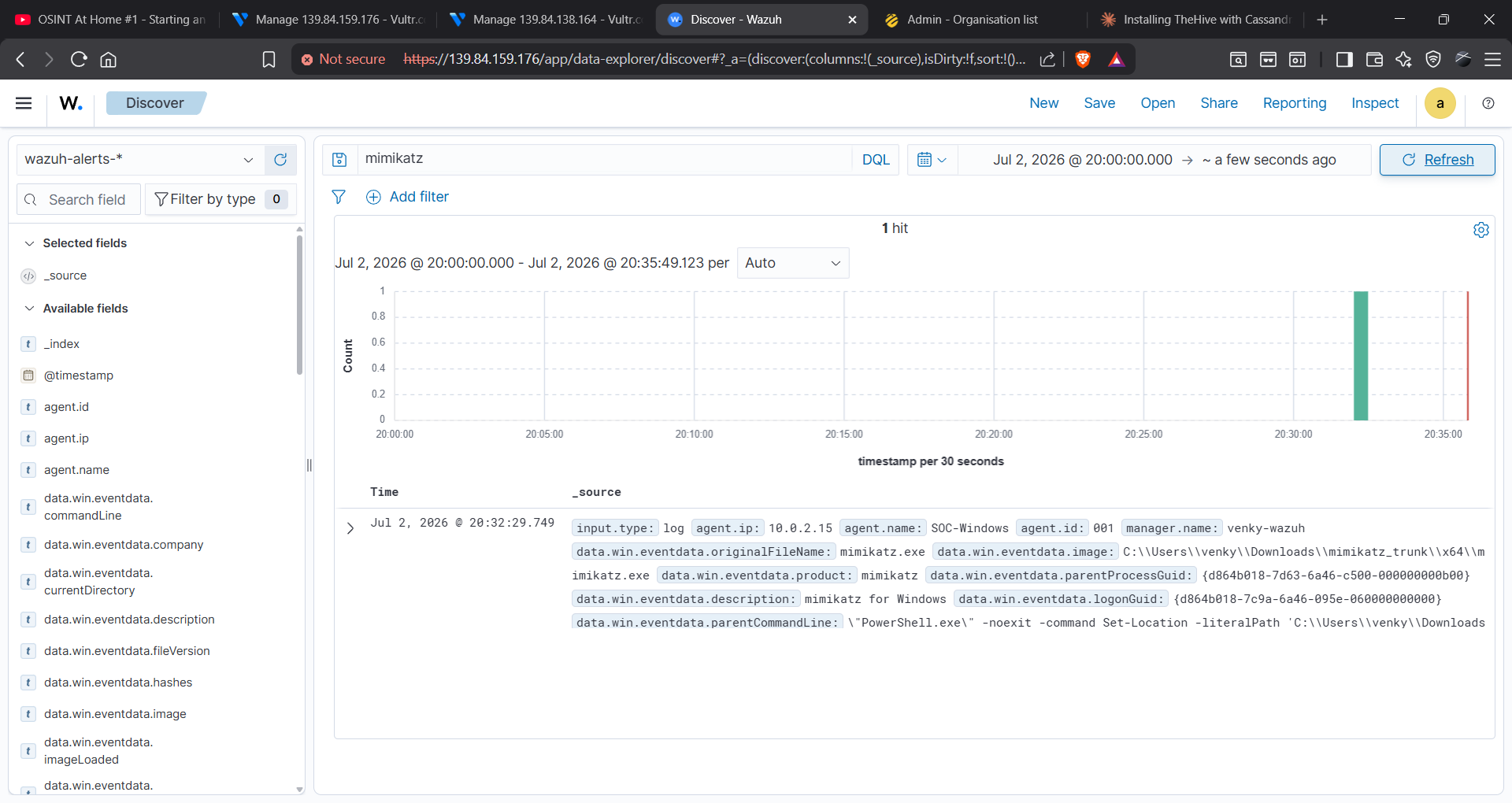Image resolution: width=1512 pixels, height=803 pixels.
Task: Switch query language via DQL
Action: pos(876,160)
